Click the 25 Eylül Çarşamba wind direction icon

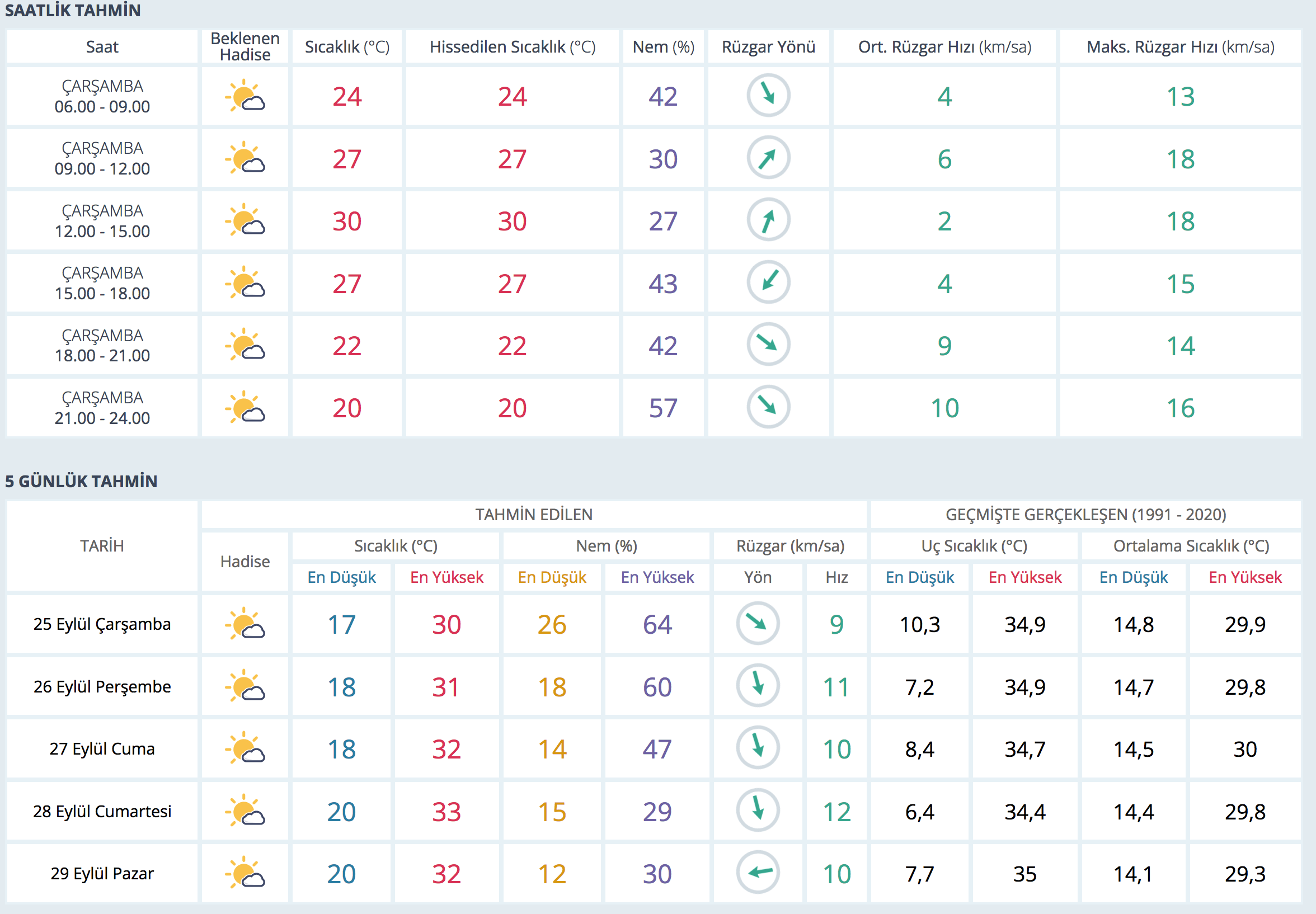[x=758, y=623]
